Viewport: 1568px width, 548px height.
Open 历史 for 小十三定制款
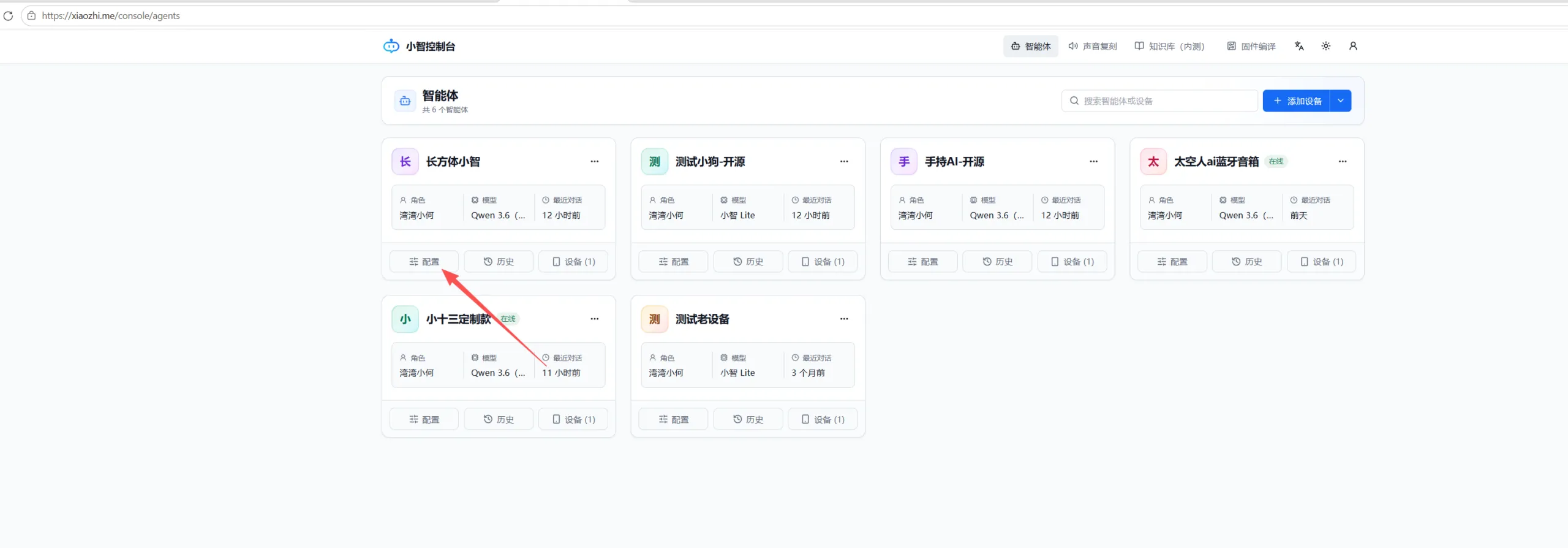coord(499,419)
